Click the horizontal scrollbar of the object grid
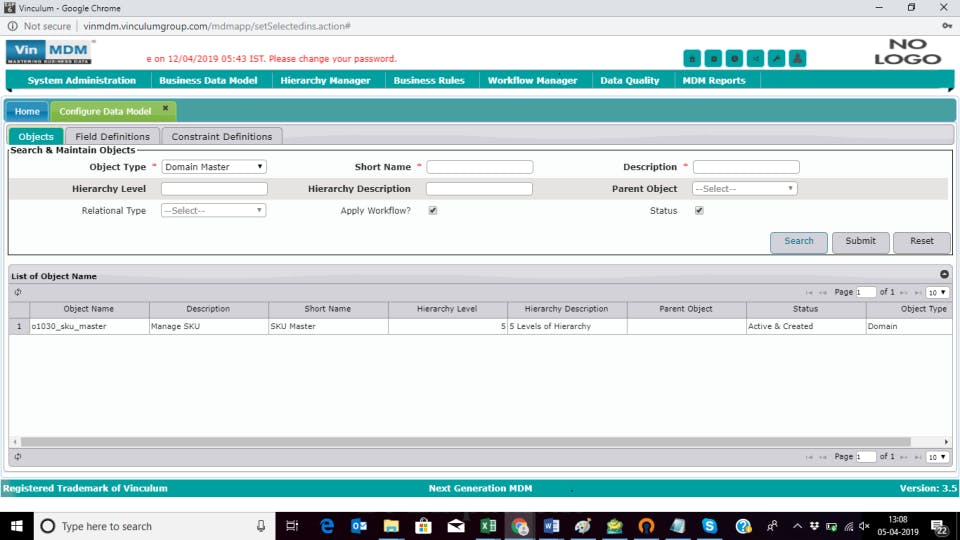 [x=465, y=441]
